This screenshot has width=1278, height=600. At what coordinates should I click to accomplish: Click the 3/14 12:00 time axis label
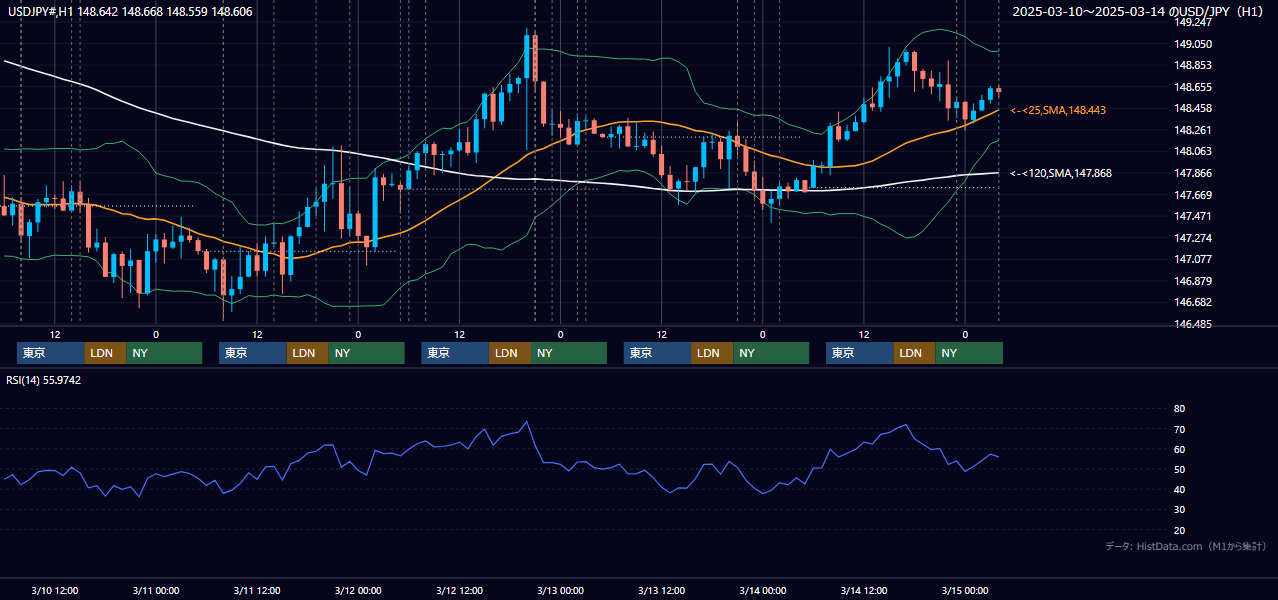pyautogui.click(x=863, y=590)
